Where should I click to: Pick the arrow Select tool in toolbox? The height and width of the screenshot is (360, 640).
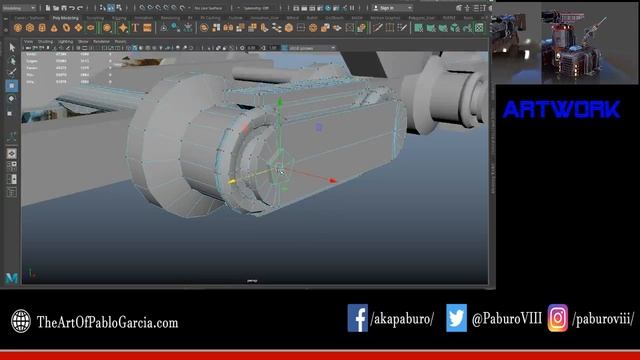click(12, 48)
